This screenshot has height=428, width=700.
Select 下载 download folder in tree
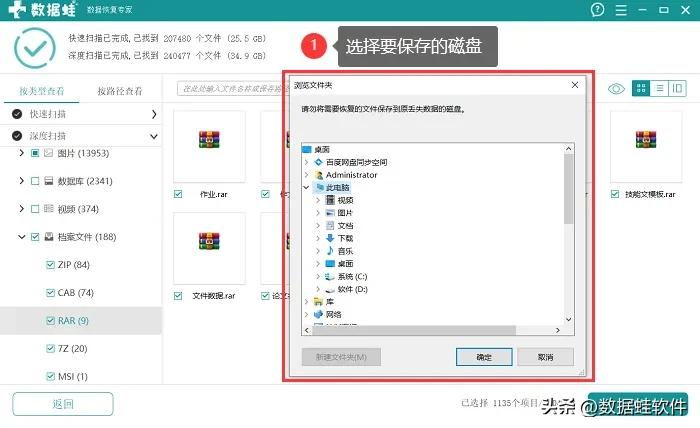(x=331, y=238)
